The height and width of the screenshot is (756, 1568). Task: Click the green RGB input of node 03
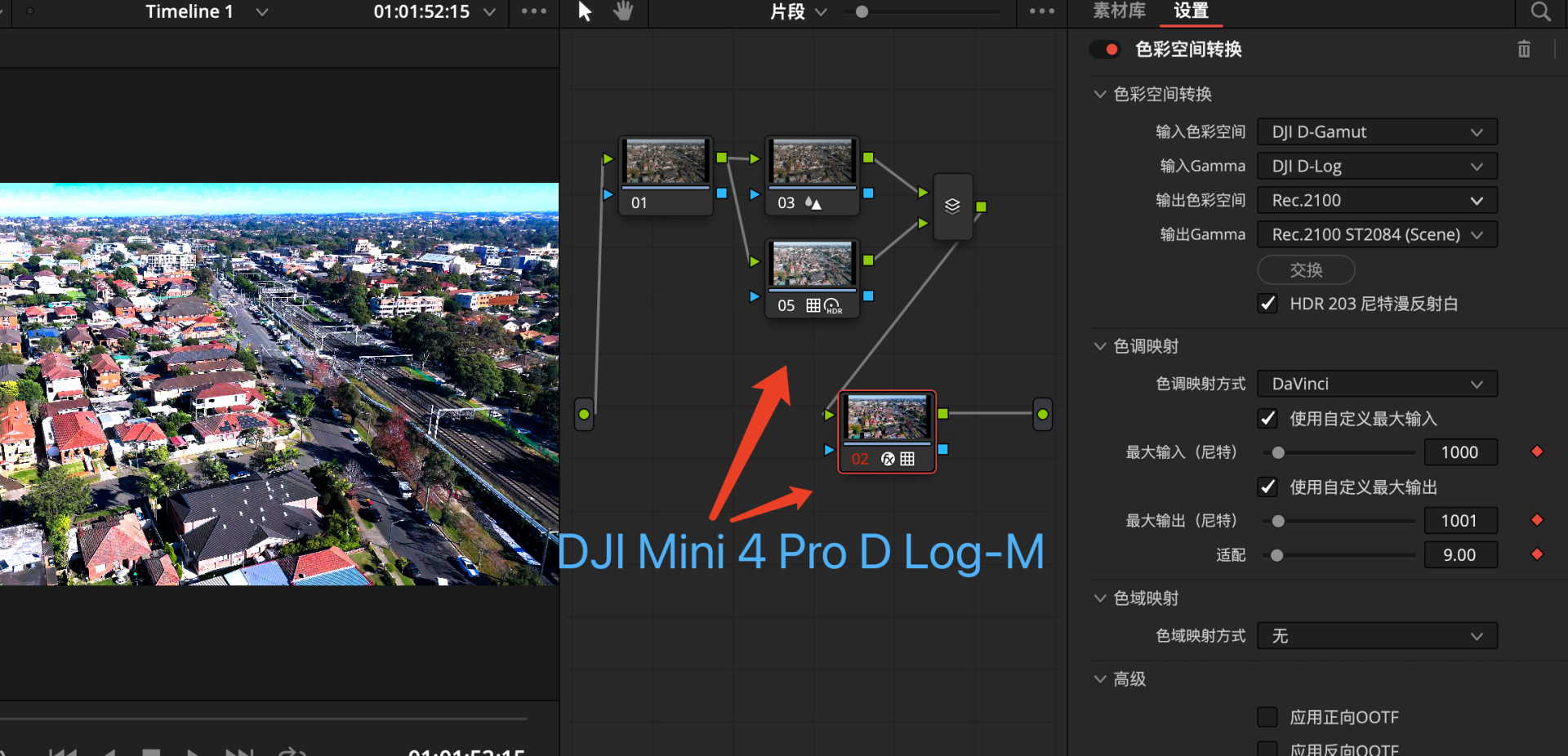(755, 158)
